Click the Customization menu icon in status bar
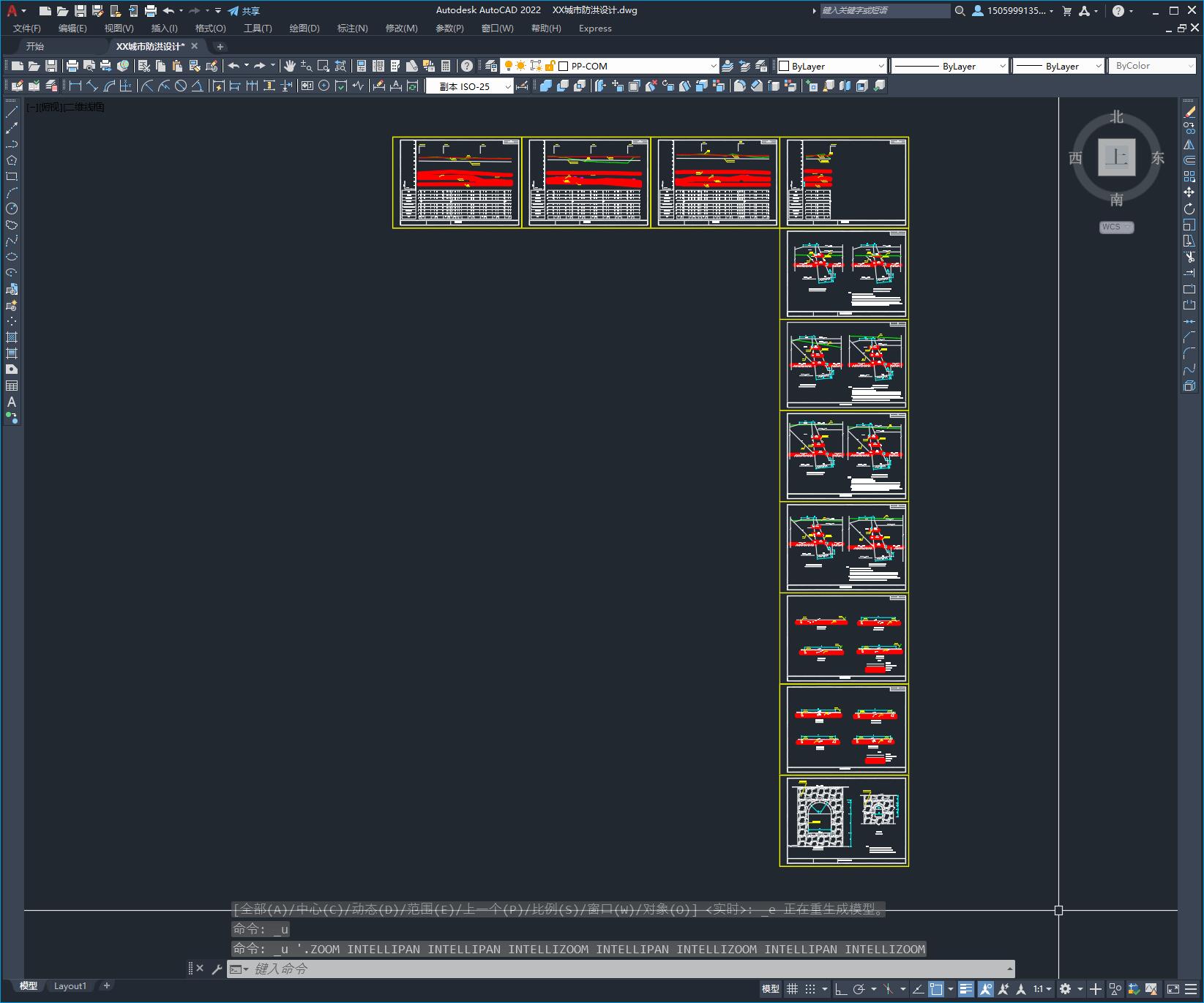The width and height of the screenshot is (1204, 1003). coord(1191,989)
